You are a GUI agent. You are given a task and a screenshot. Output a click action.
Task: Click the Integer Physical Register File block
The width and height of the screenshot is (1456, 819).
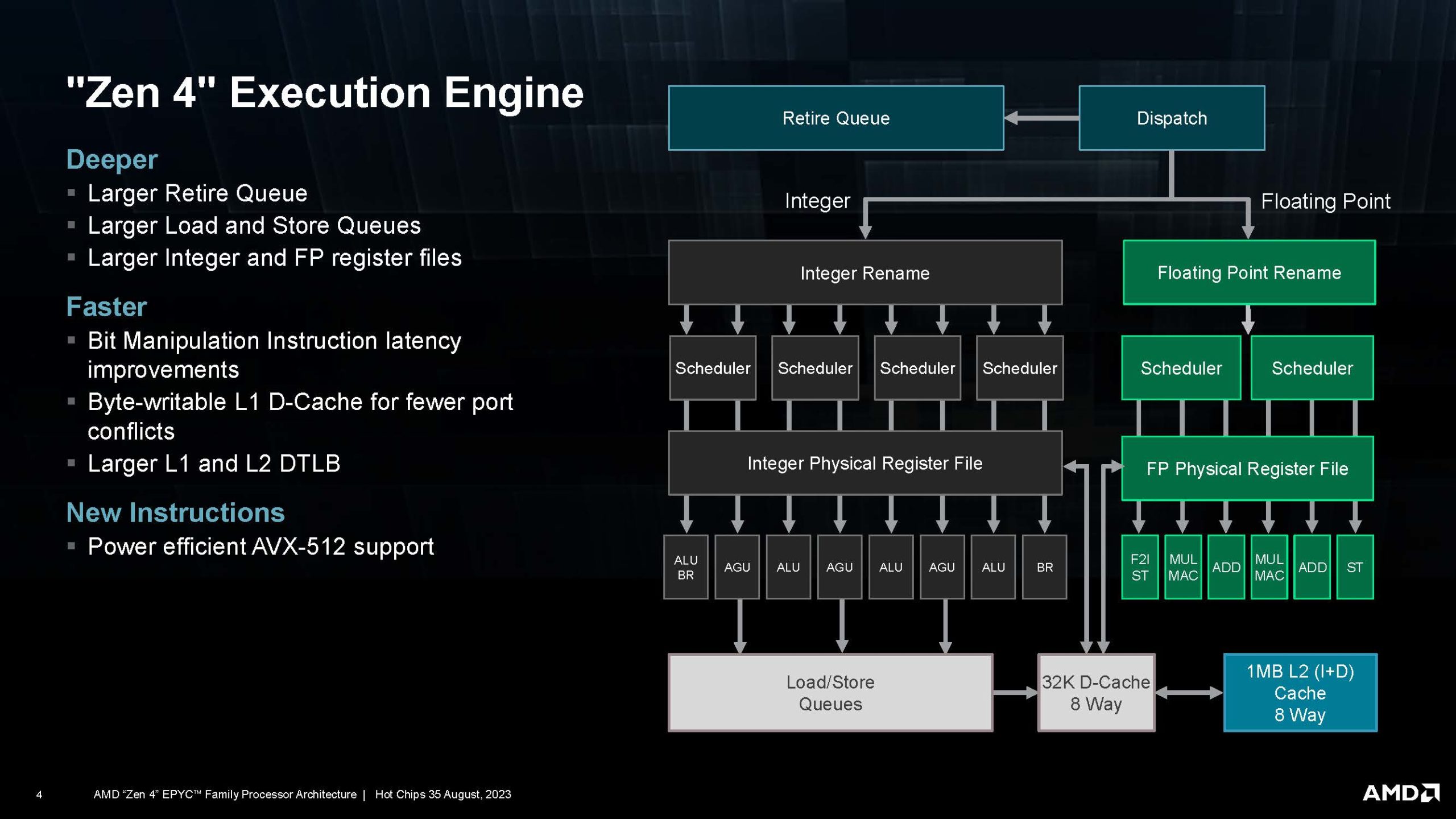pyautogui.click(x=864, y=463)
